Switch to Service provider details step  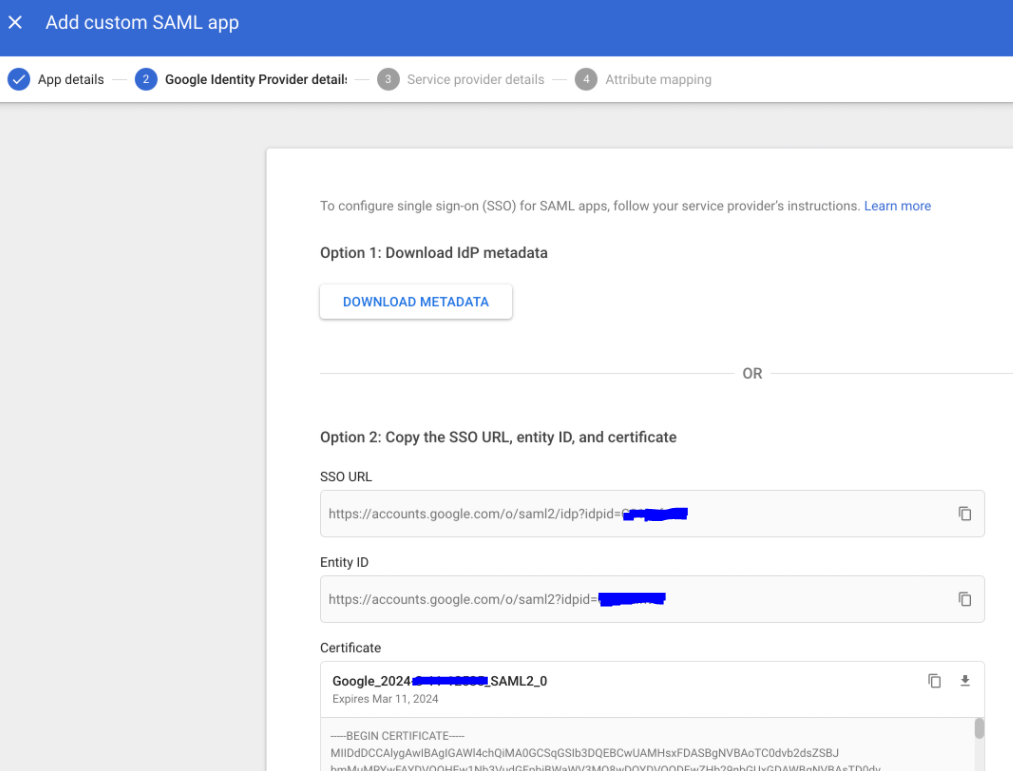point(475,79)
